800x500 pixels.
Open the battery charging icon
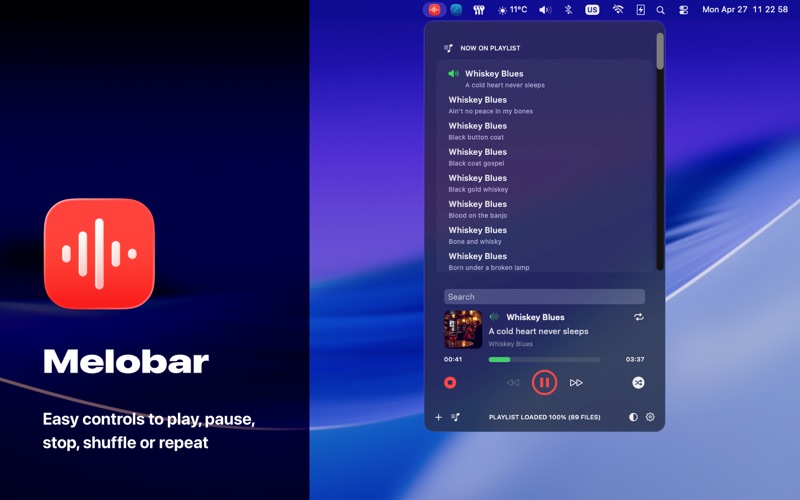tap(640, 10)
